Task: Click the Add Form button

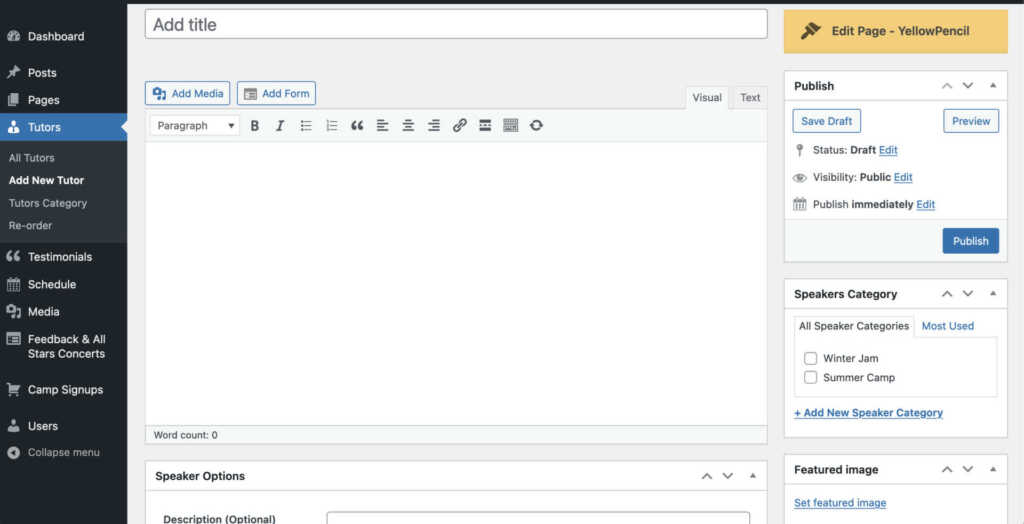Action: [x=276, y=93]
